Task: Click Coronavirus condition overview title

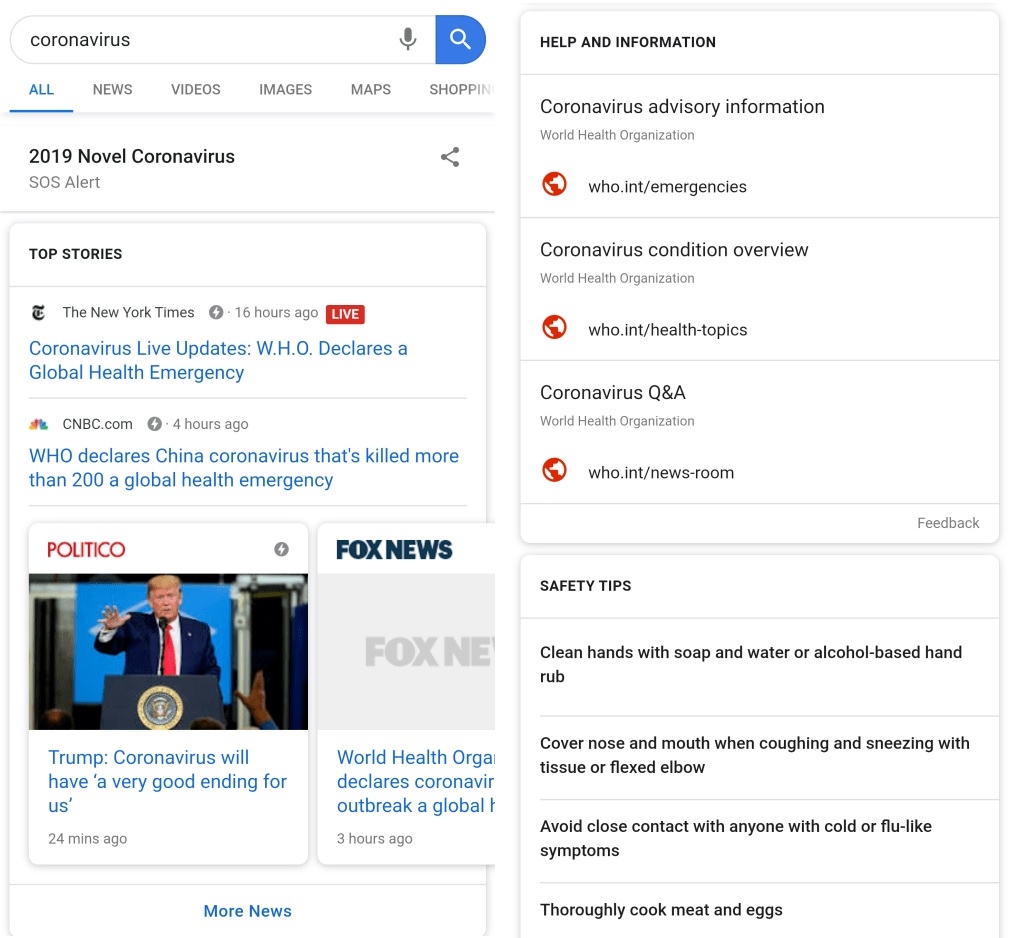Action: 674,250
